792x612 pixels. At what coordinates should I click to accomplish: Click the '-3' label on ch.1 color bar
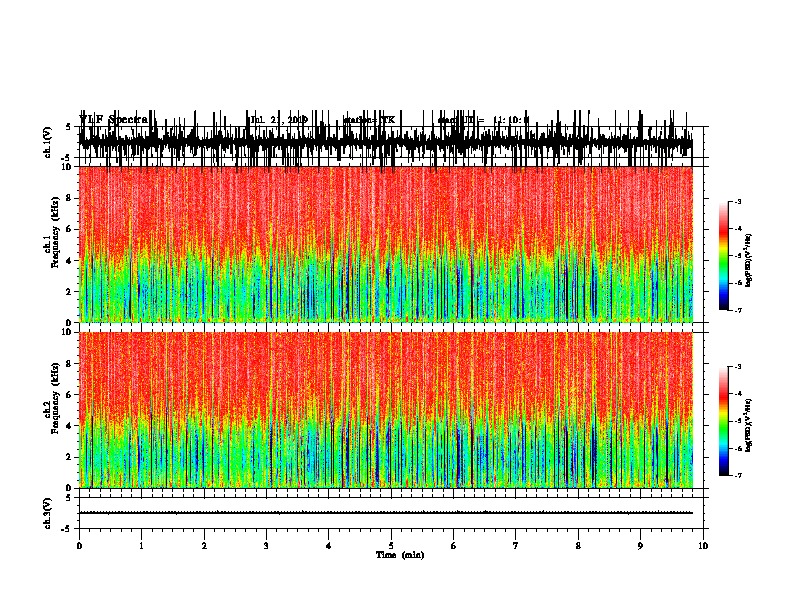(737, 201)
